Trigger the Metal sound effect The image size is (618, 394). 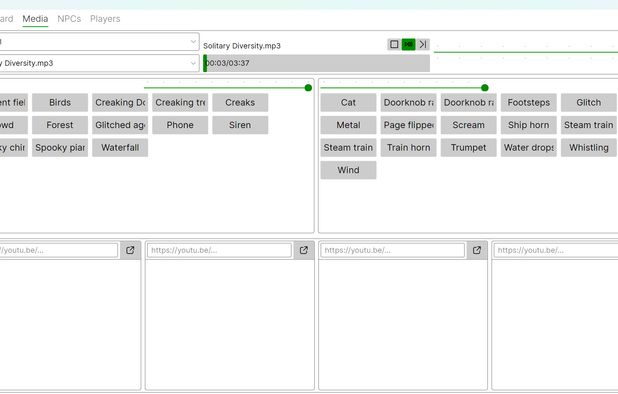coord(348,125)
